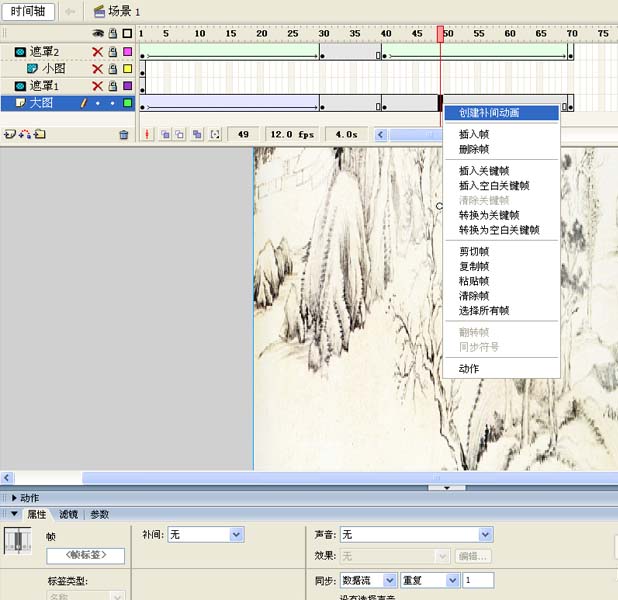Choose 清除帧 from the context menu
The width and height of the screenshot is (618, 600).
coord(501,296)
